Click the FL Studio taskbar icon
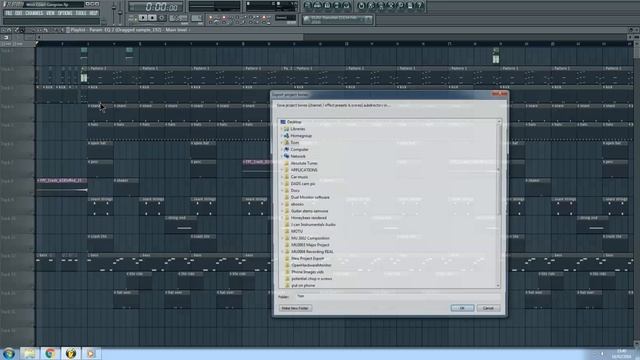 (71, 353)
